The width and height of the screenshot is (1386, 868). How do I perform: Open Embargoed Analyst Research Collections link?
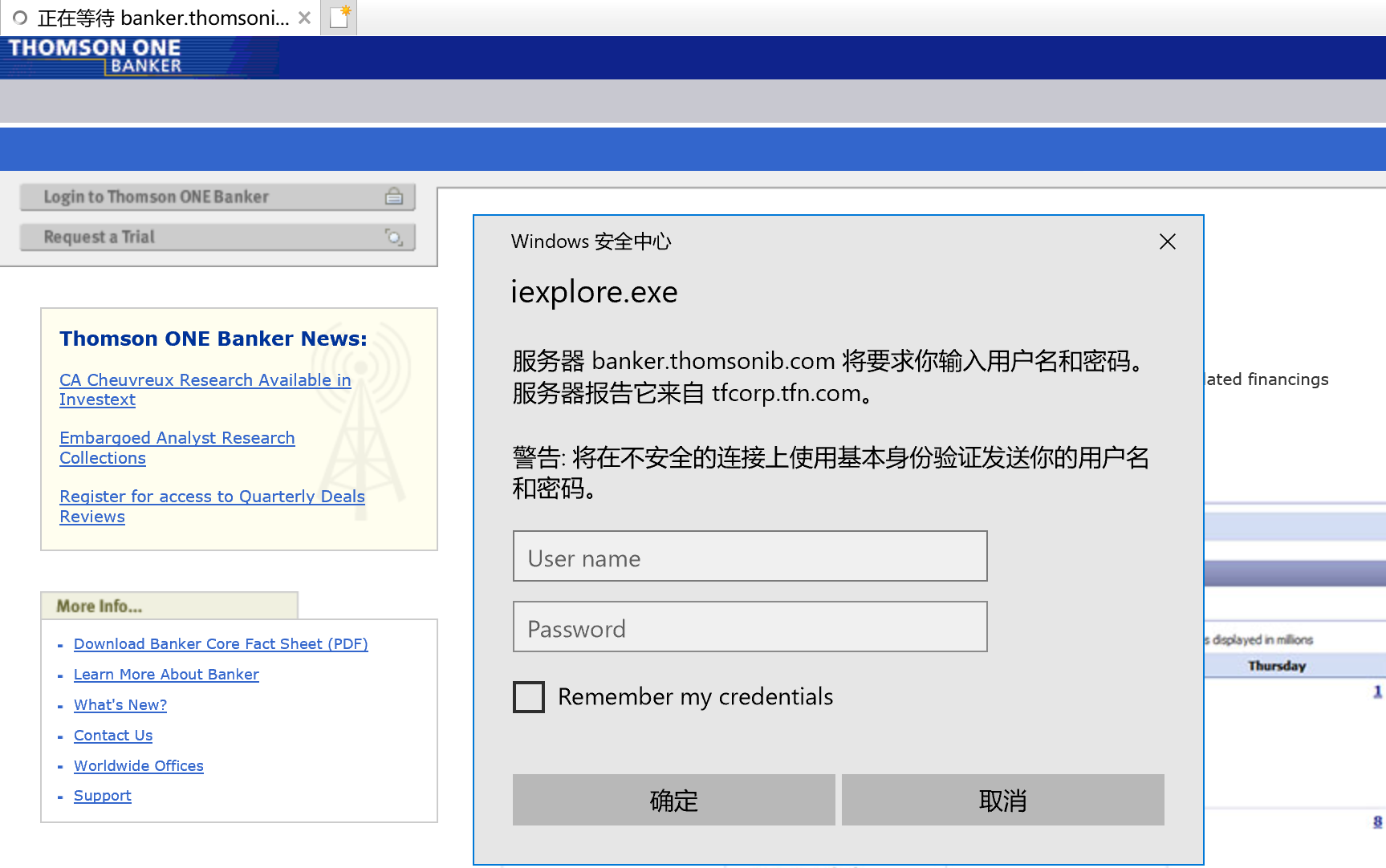[177, 448]
